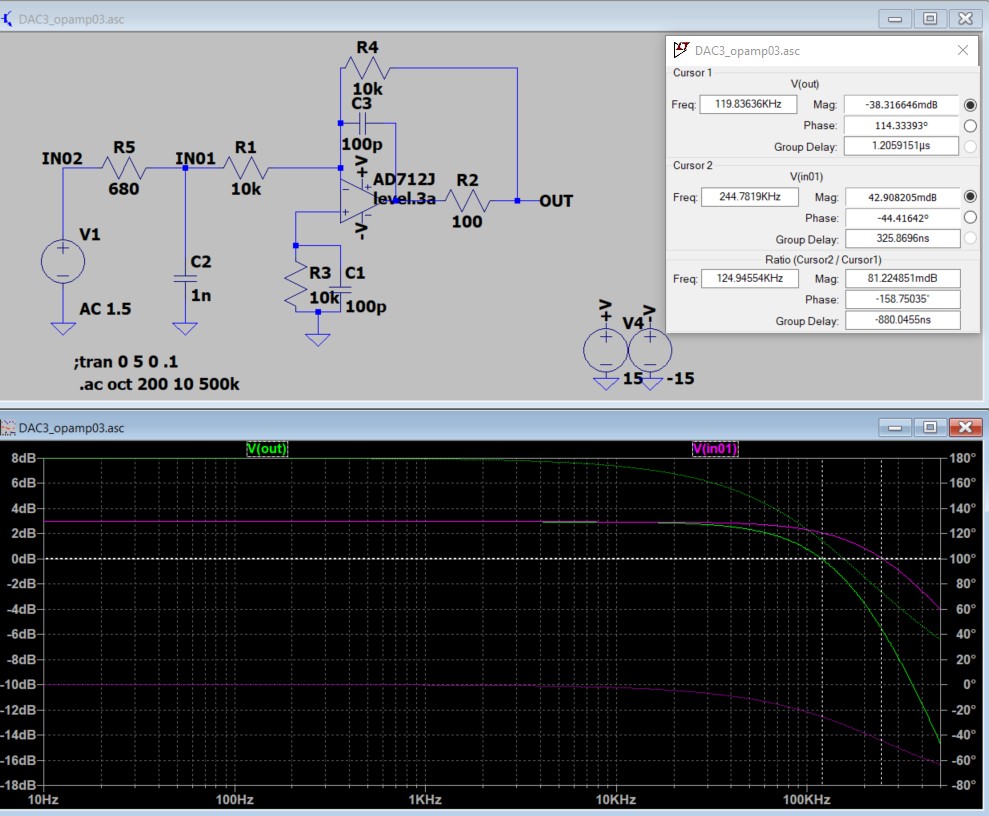Viewport: 989px width, 816px height.
Task: Select resistor R4 symbol
Action: tap(366, 67)
